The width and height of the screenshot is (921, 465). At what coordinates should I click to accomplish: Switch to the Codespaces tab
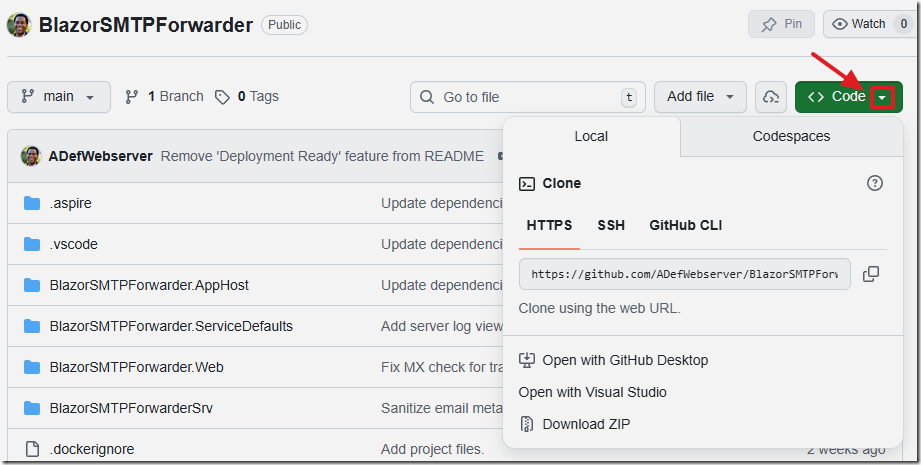click(791, 136)
